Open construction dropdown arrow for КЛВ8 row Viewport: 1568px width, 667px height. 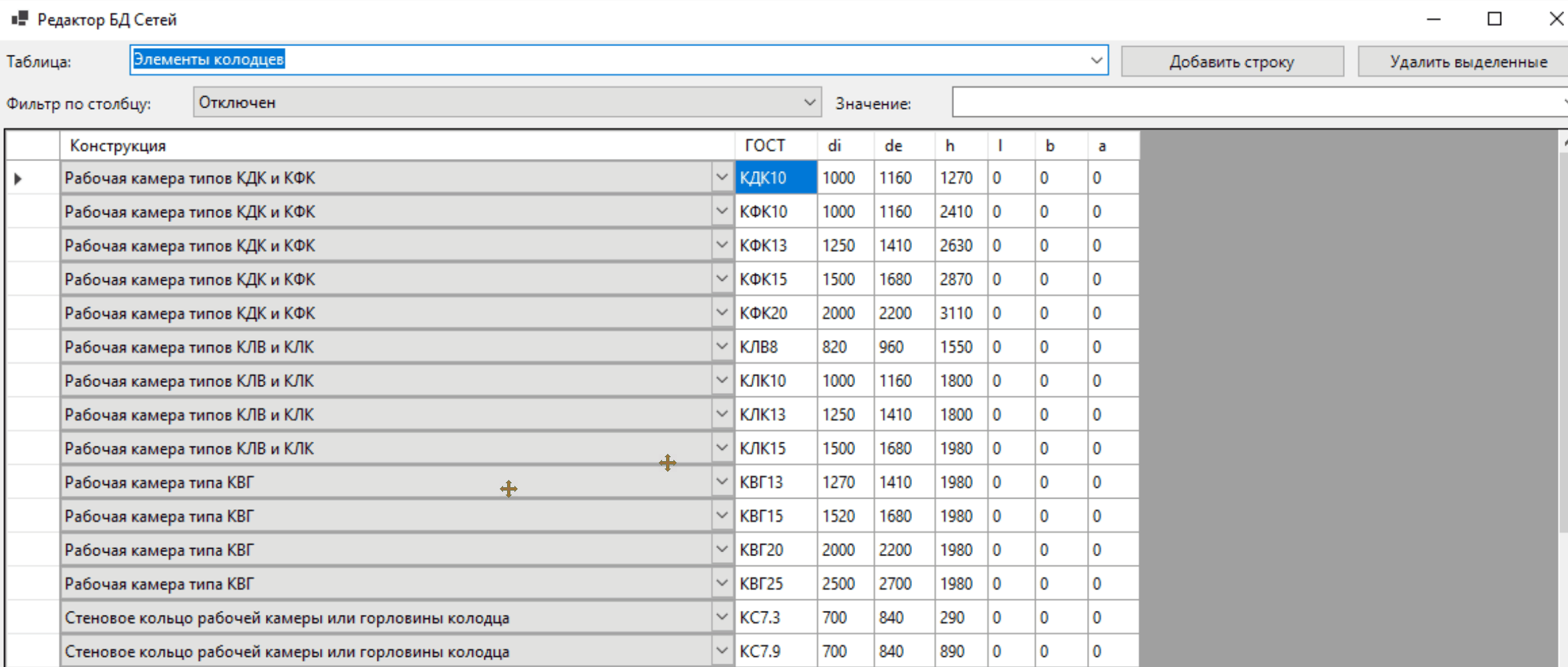[722, 347]
